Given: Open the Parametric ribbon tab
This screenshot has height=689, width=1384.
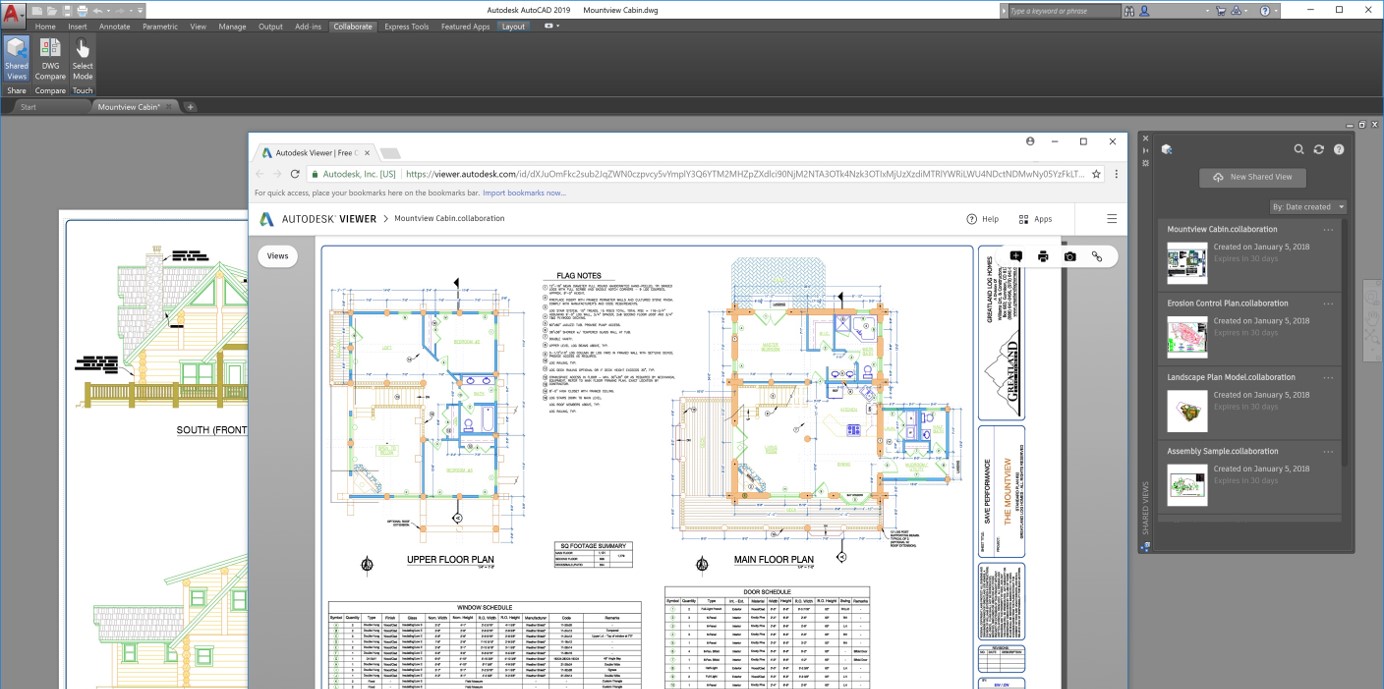Looking at the screenshot, I should [x=160, y=27].
